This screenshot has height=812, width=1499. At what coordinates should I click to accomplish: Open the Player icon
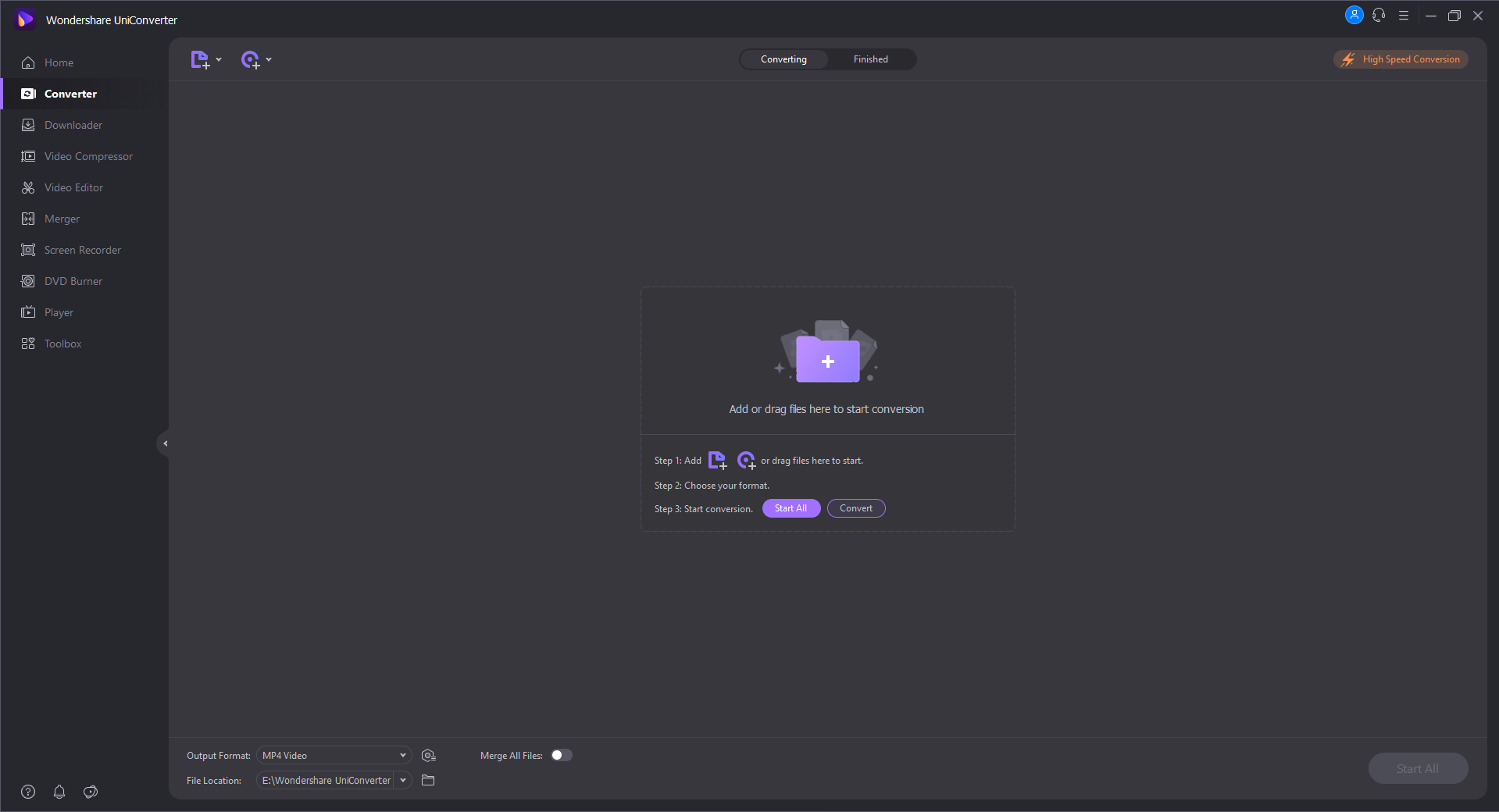(x=28, y=312)
